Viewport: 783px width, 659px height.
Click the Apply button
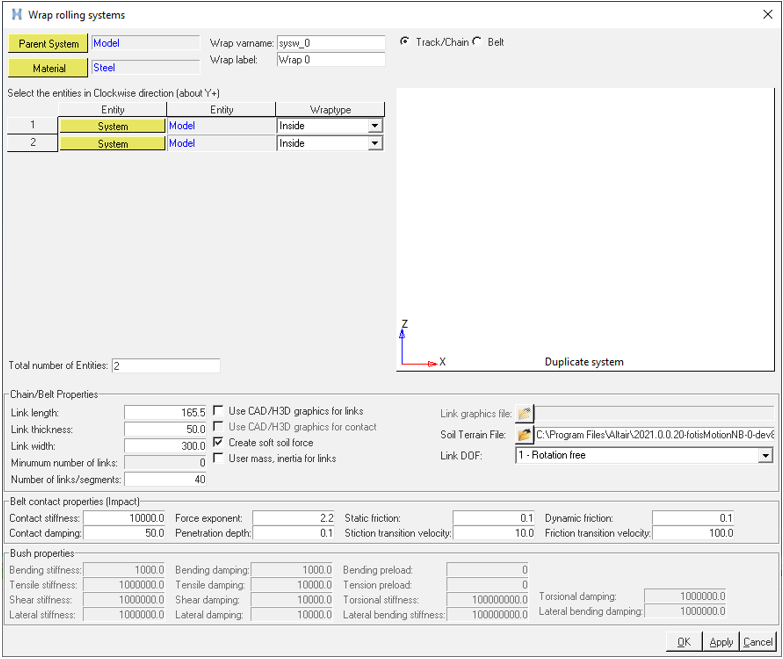click(721, 642)
